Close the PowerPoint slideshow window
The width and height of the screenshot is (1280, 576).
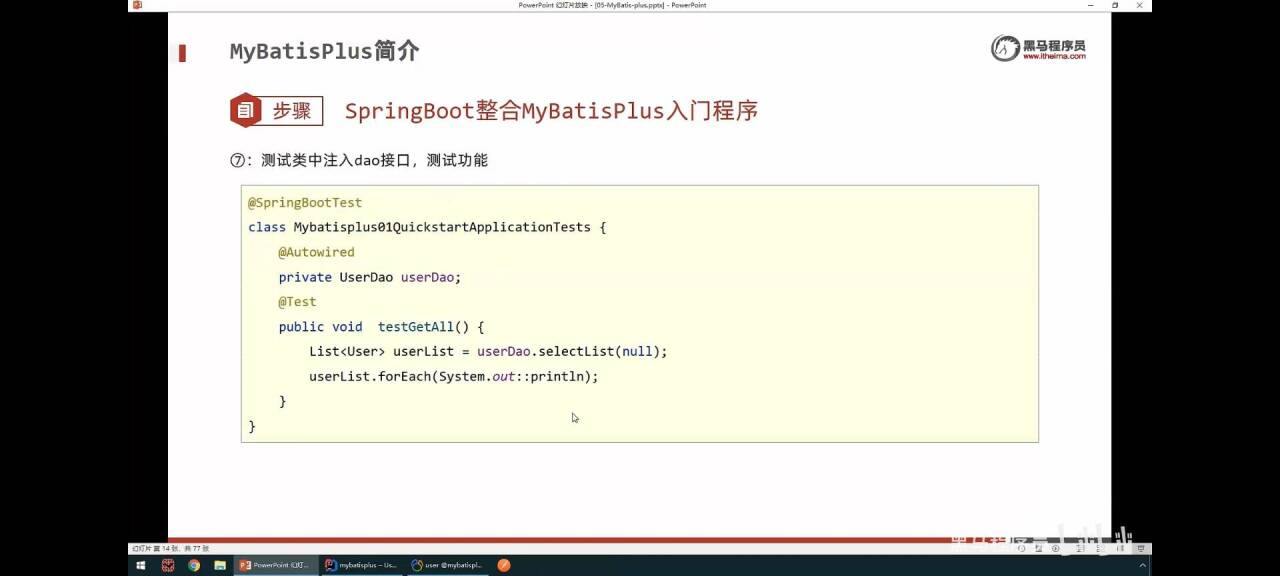[1140, 5]
